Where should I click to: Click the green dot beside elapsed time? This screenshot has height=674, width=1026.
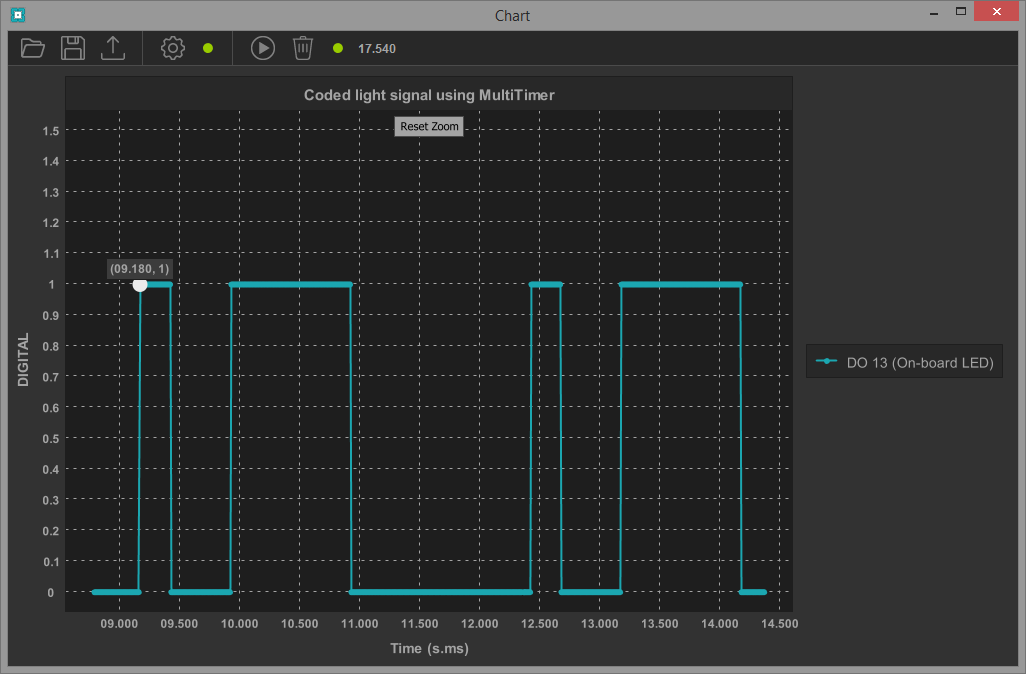click(338, 48)
